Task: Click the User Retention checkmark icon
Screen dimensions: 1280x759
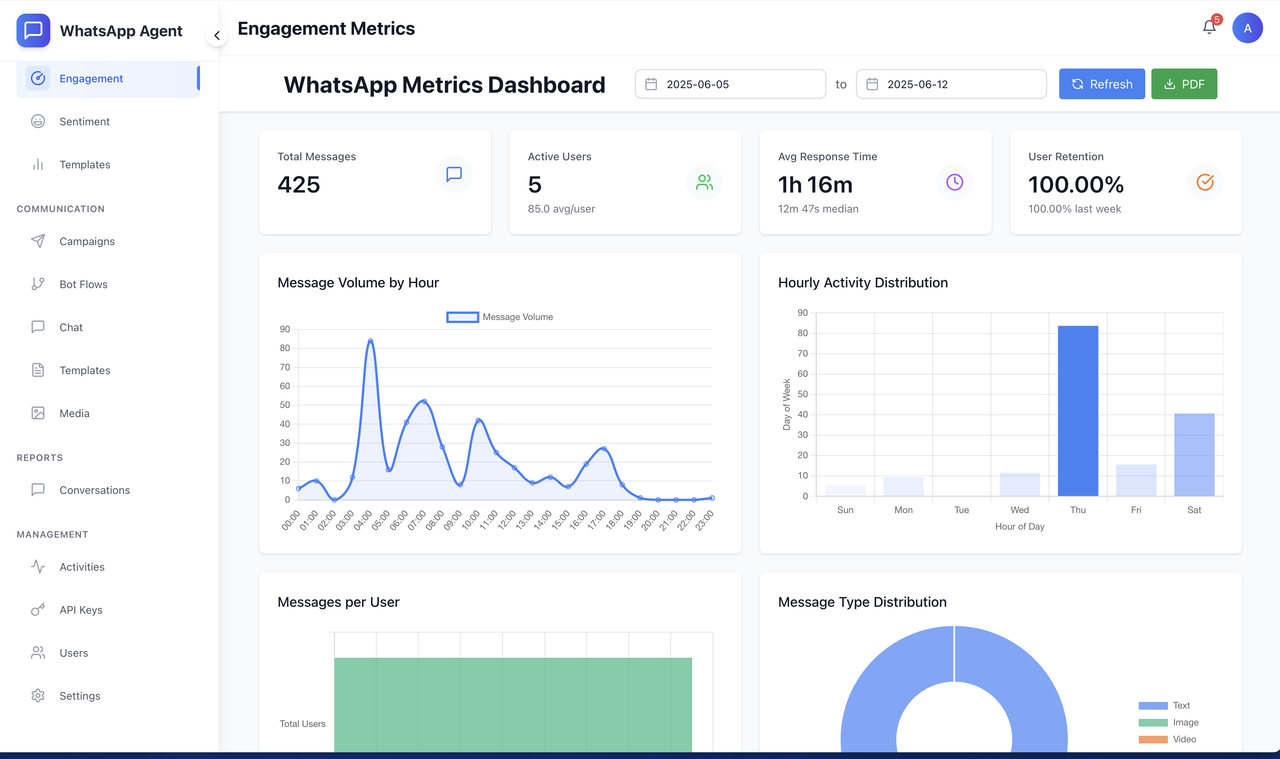Action: (x=1205, y=182)
